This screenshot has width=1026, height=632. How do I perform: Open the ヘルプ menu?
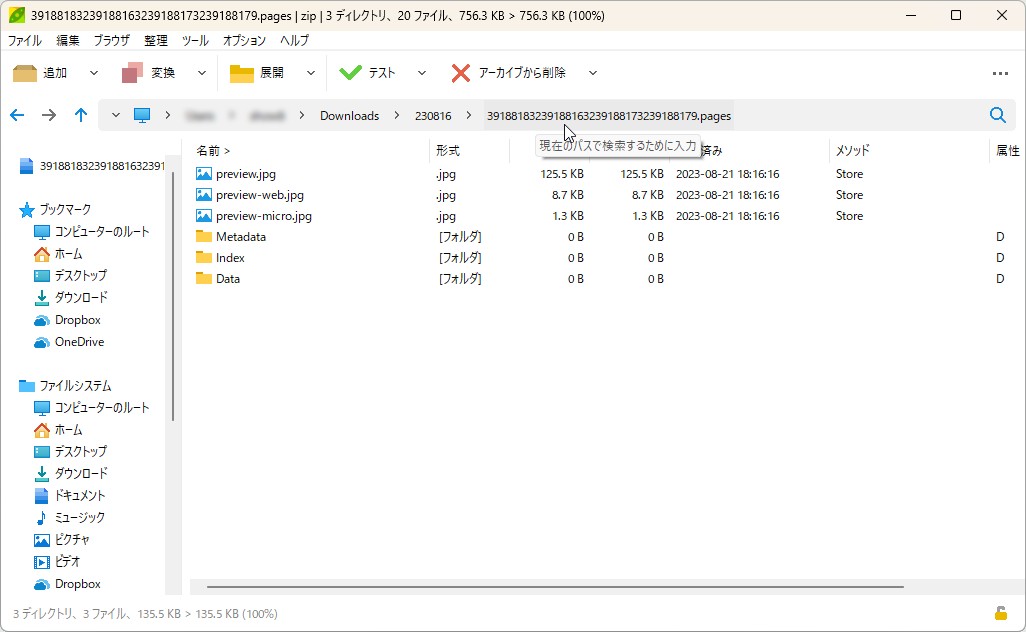click(x=294, y=41)
